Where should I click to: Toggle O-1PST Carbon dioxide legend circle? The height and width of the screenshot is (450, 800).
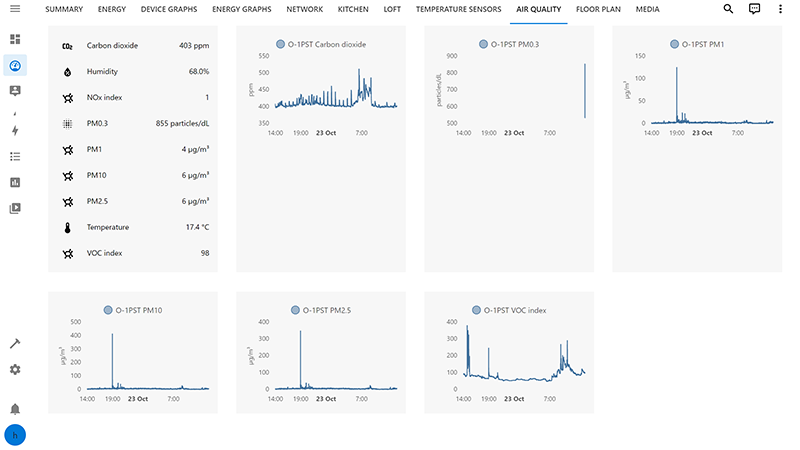coord(280,44)
